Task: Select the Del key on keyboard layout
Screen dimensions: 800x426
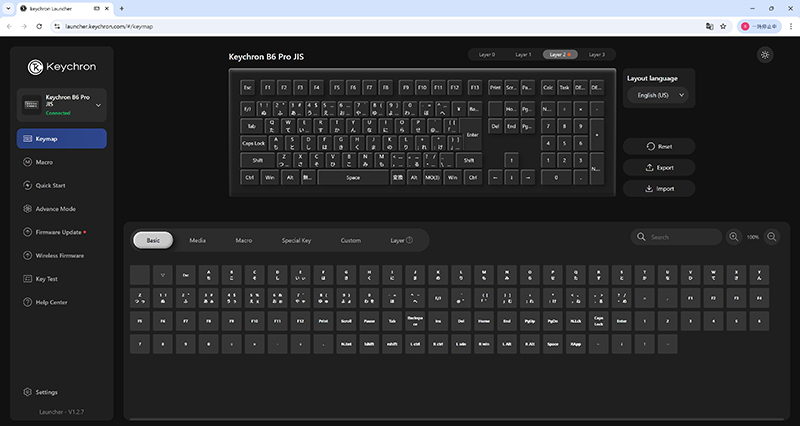Action: (495, 126)
